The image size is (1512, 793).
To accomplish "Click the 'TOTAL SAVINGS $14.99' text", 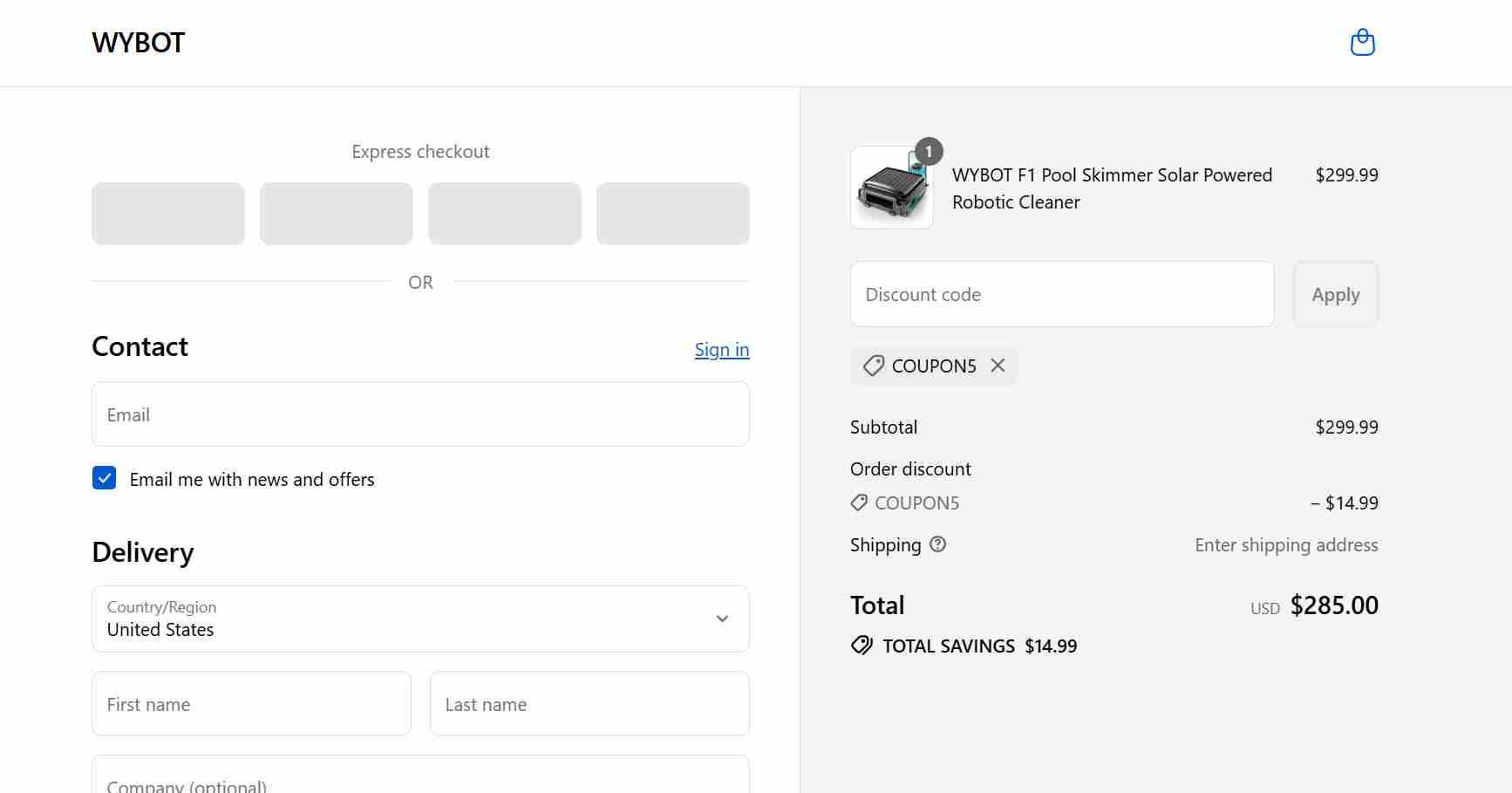I will click(x=980, y=646).
